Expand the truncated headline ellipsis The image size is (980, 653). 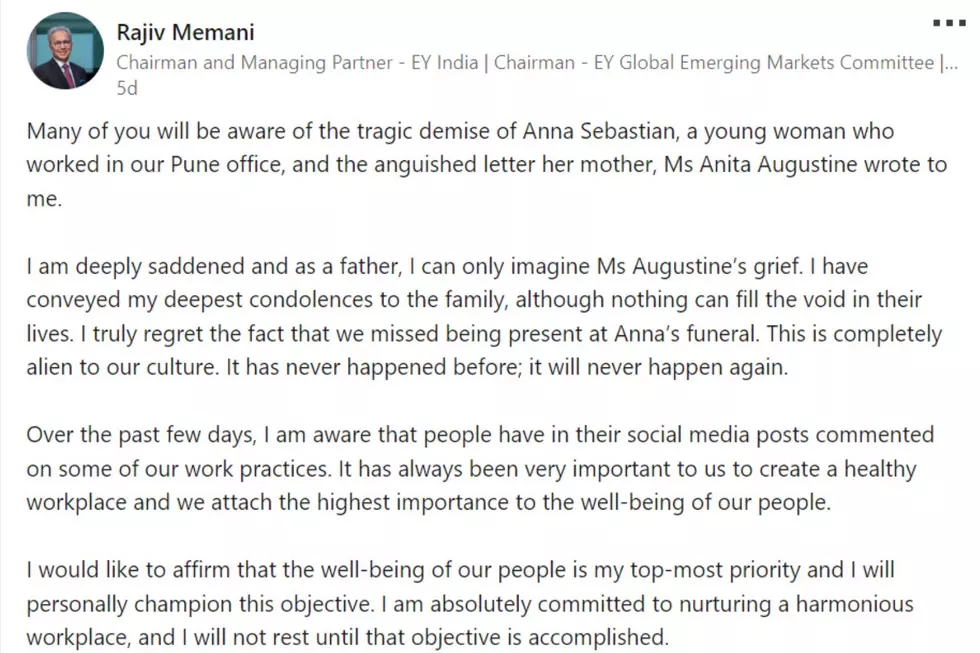[x=949, y=62]
